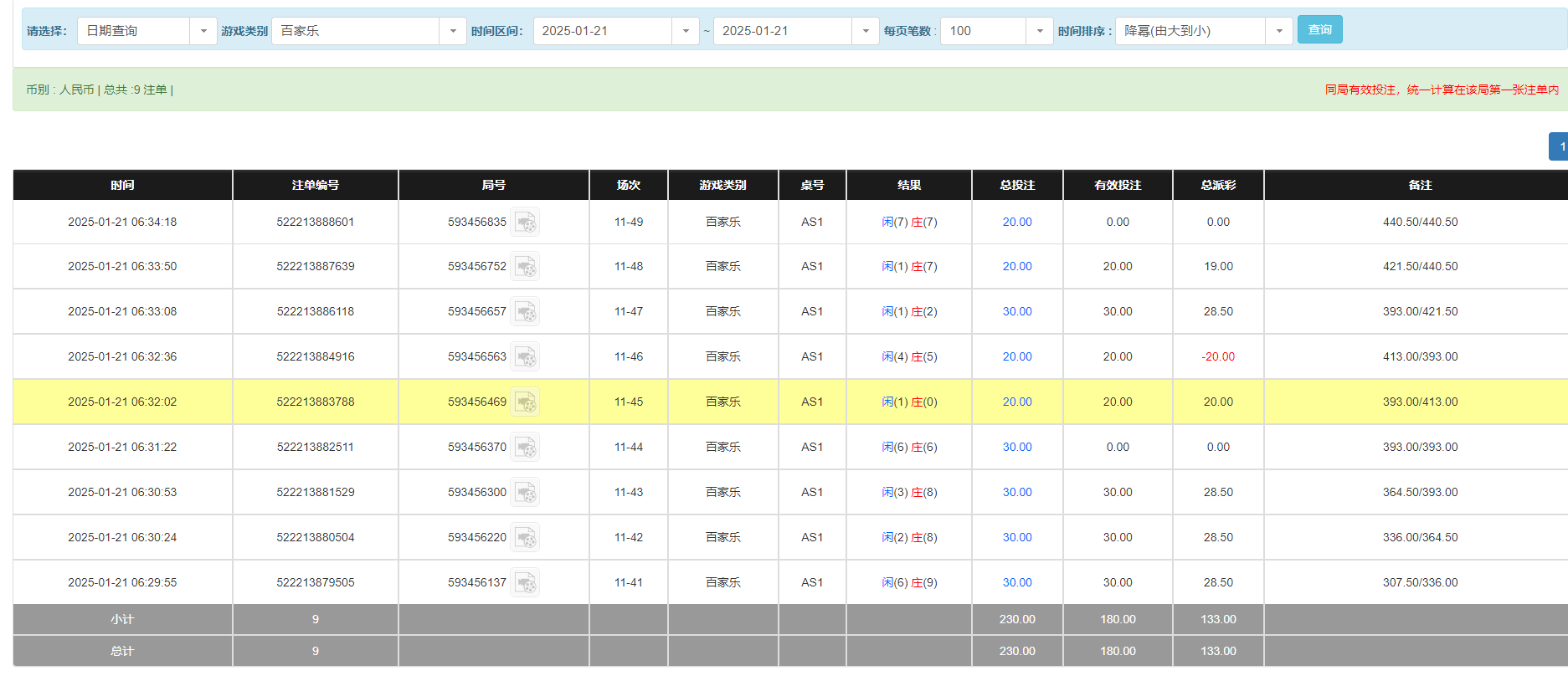Open replay icon in highlighted row 593456469
Image resolution: width=1568 pixels, height=681 pixels.
[x=526, y=402]
